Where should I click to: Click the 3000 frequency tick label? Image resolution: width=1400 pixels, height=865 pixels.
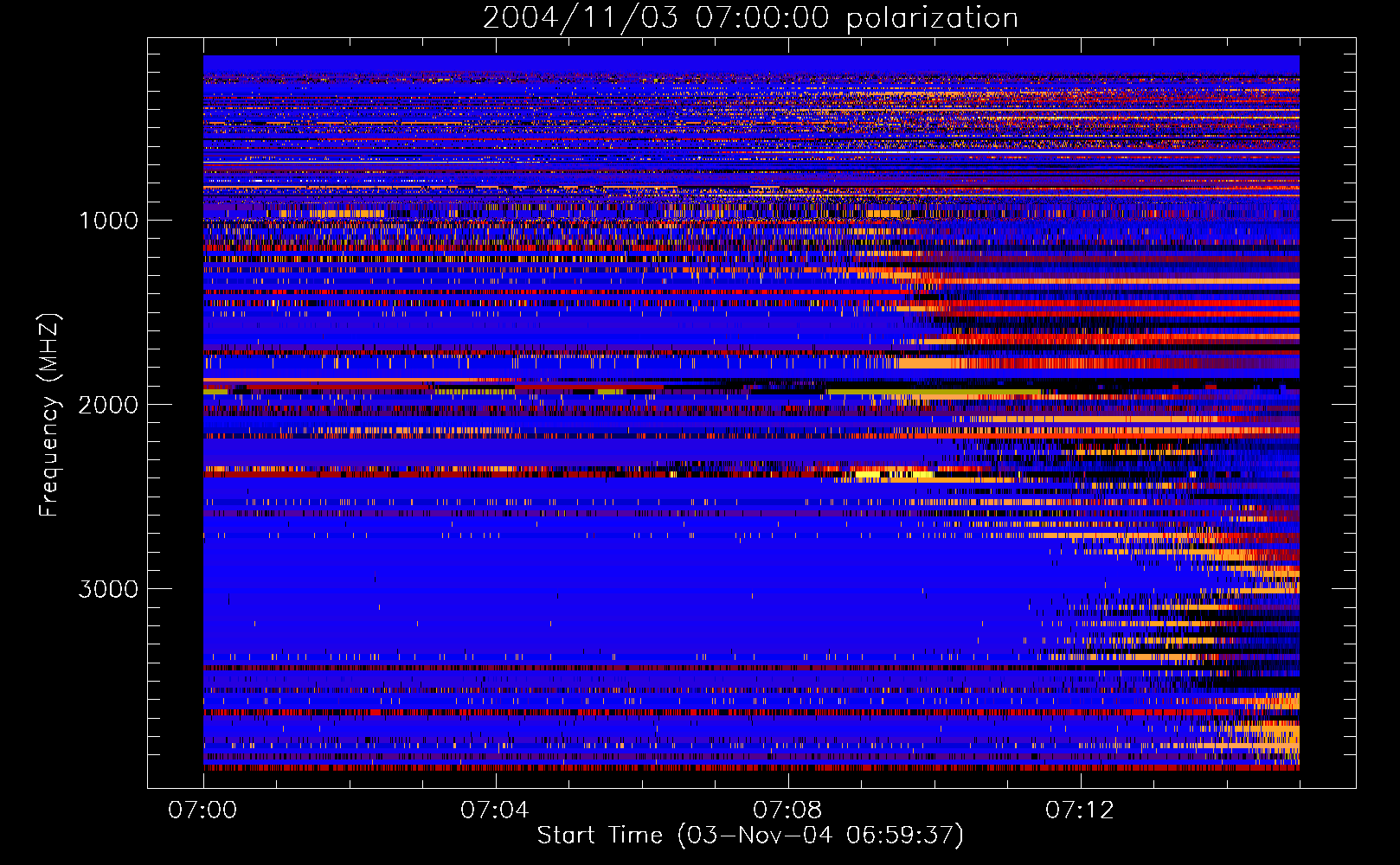pyautogui.click(x=108, y=589)
